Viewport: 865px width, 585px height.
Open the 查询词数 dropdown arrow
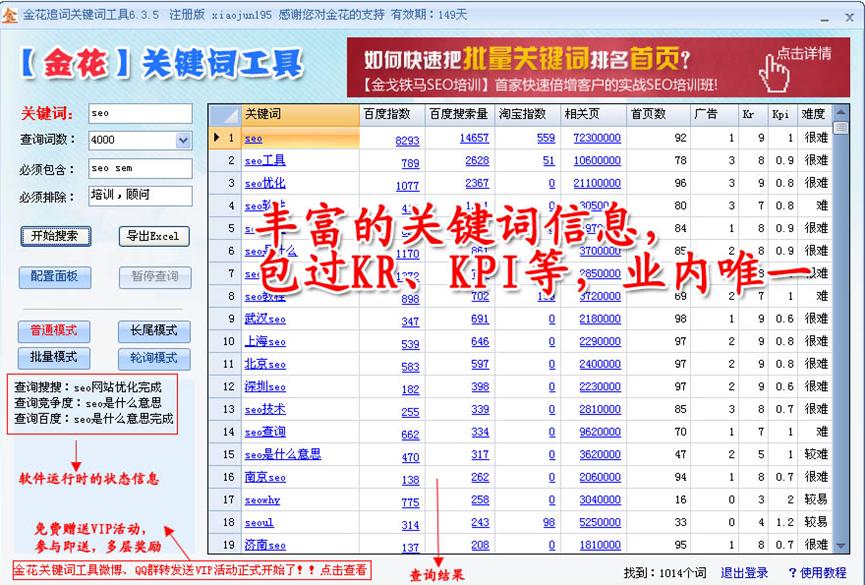184,141
